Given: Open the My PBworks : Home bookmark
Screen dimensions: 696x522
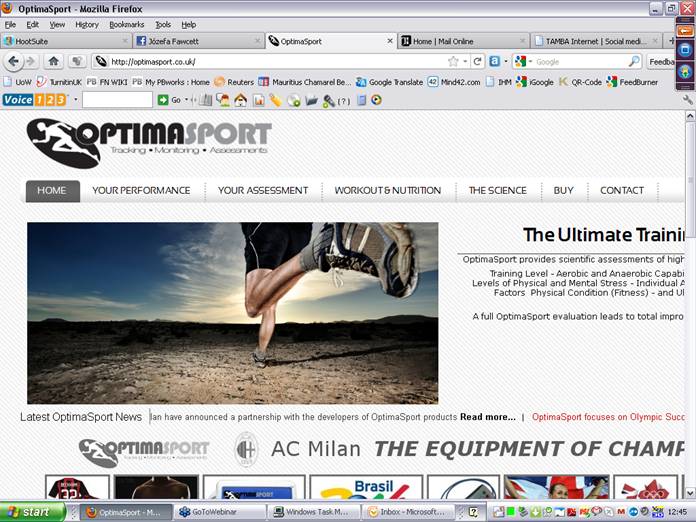Looking at the screenshot, I should pyautogui.click(x=171, y=82).
